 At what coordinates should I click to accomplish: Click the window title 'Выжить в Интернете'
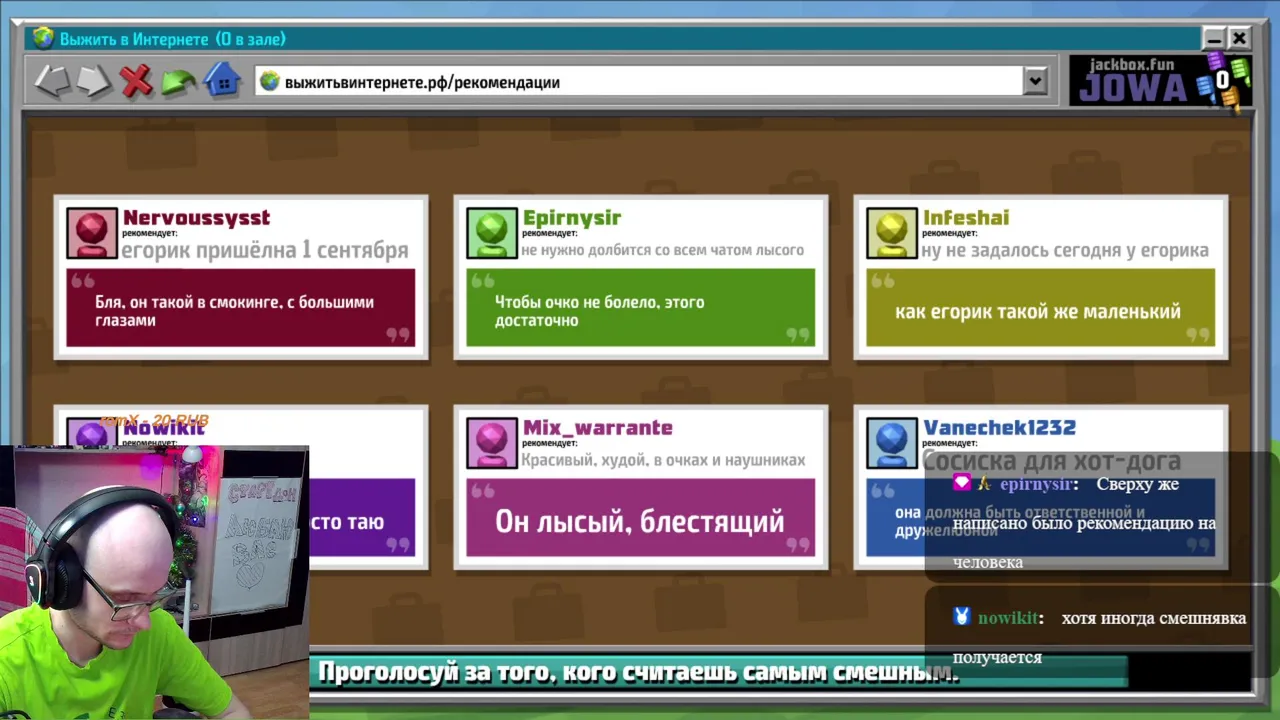tap(136, 39)
